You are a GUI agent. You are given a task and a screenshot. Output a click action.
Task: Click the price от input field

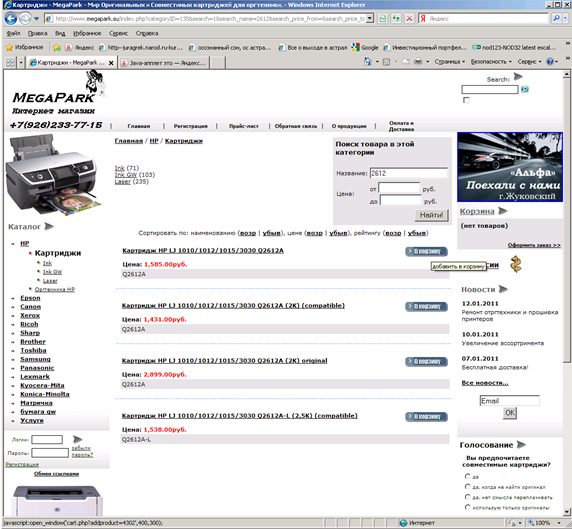[399, 188]
